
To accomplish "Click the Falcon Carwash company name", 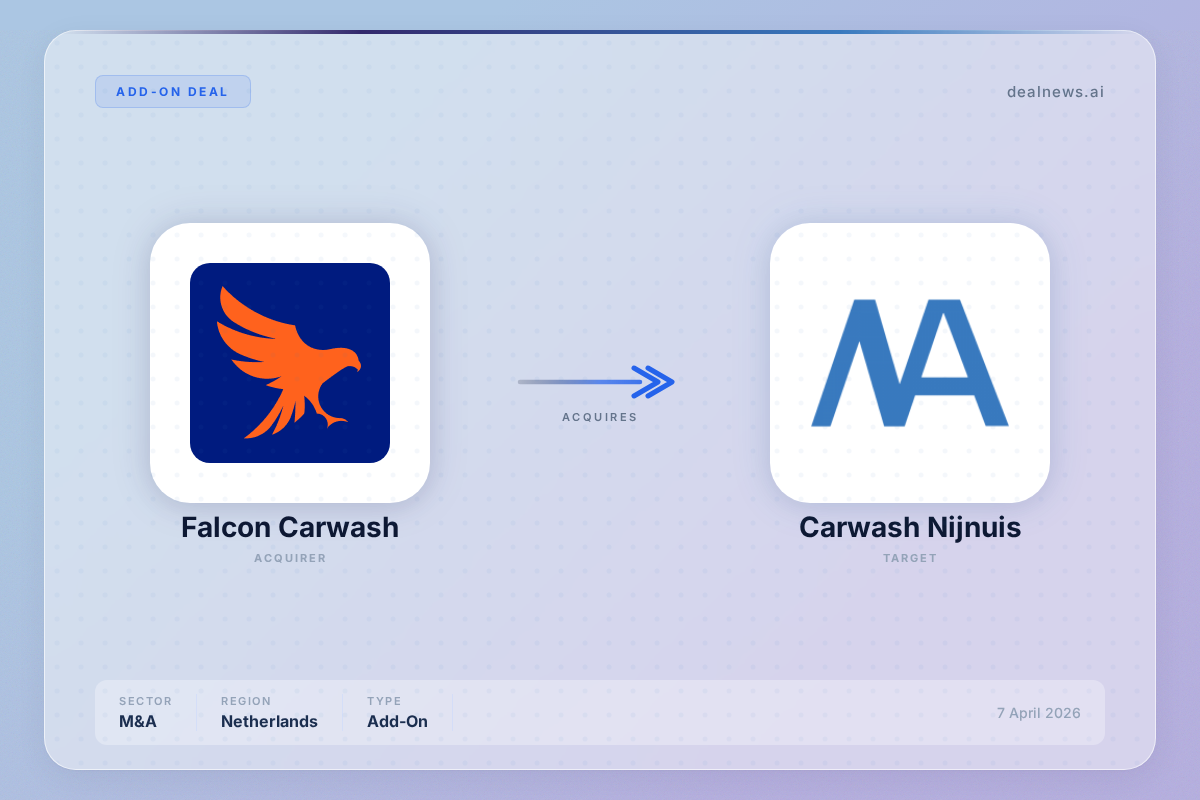I will coord(290,528).
